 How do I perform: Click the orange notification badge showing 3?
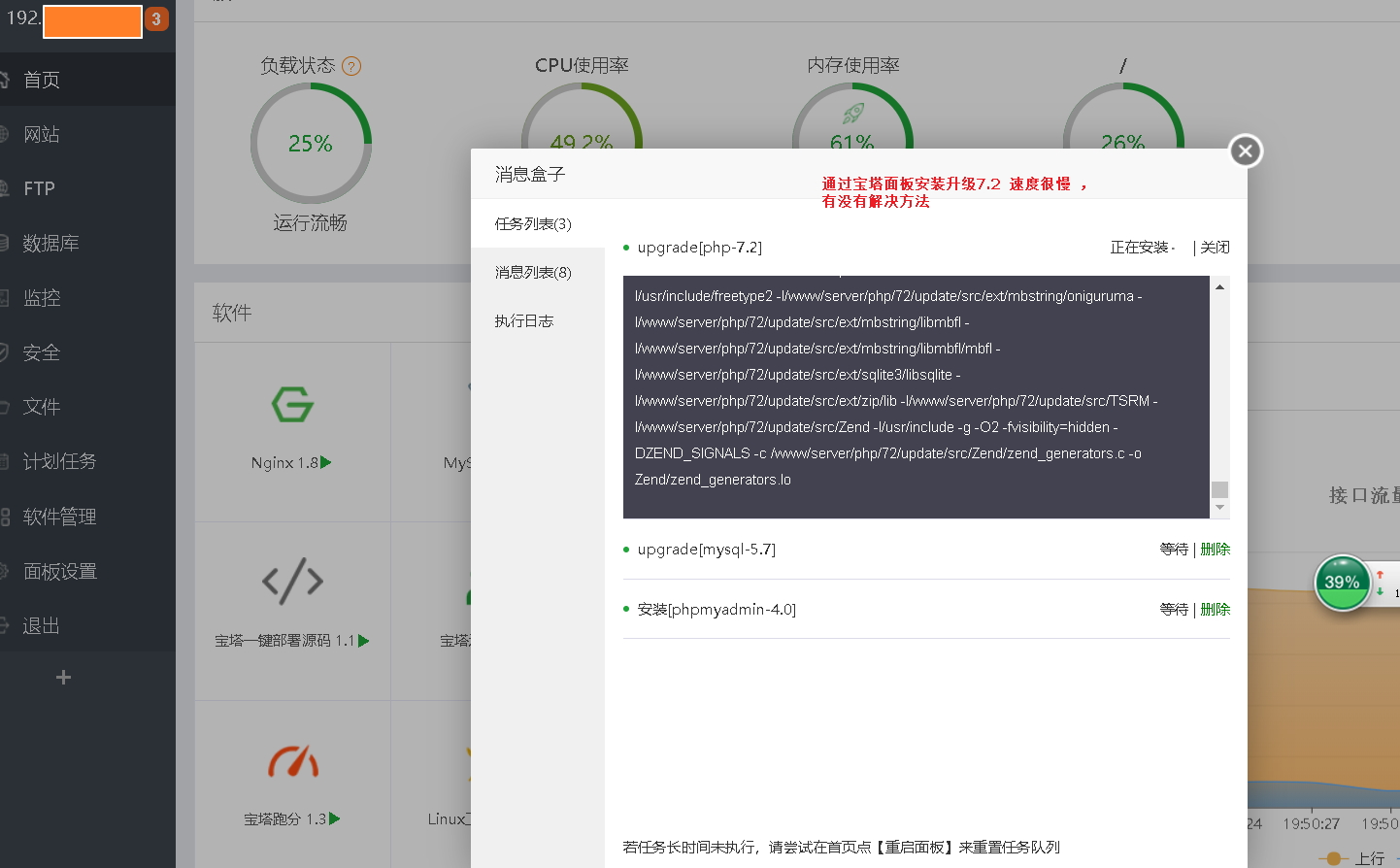coord(156,19)
